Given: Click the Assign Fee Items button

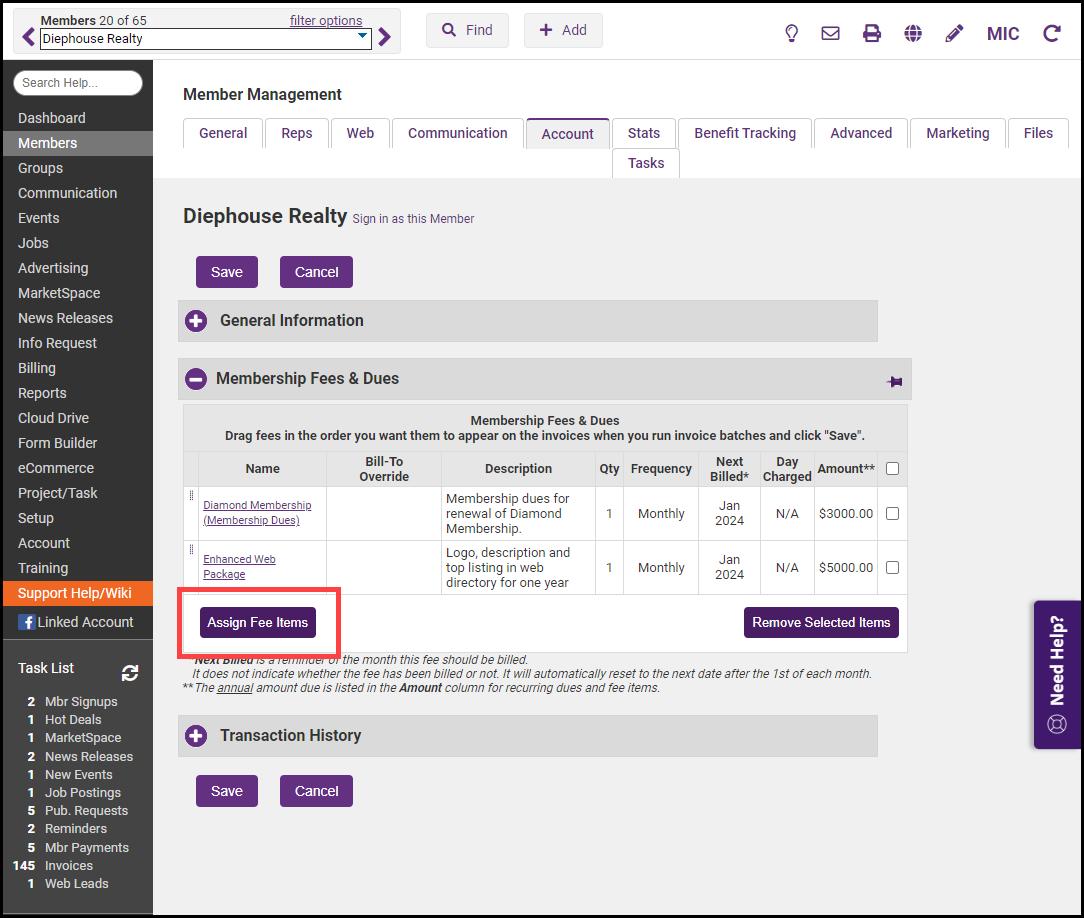Looking at the screenshot, I should click(258, 622).
